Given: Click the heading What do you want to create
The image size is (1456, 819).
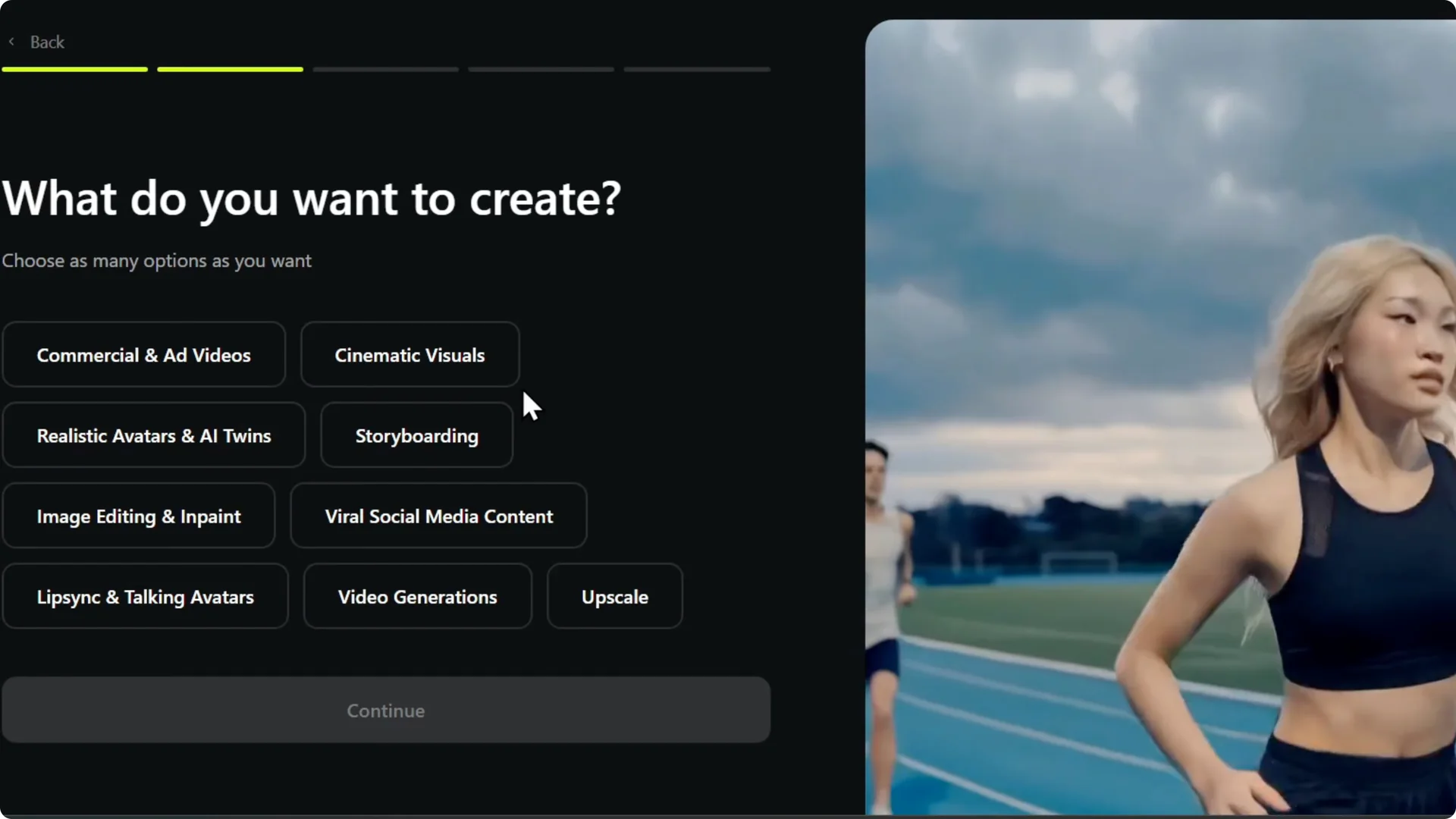Looking at the screenshot, I should 311,199.
